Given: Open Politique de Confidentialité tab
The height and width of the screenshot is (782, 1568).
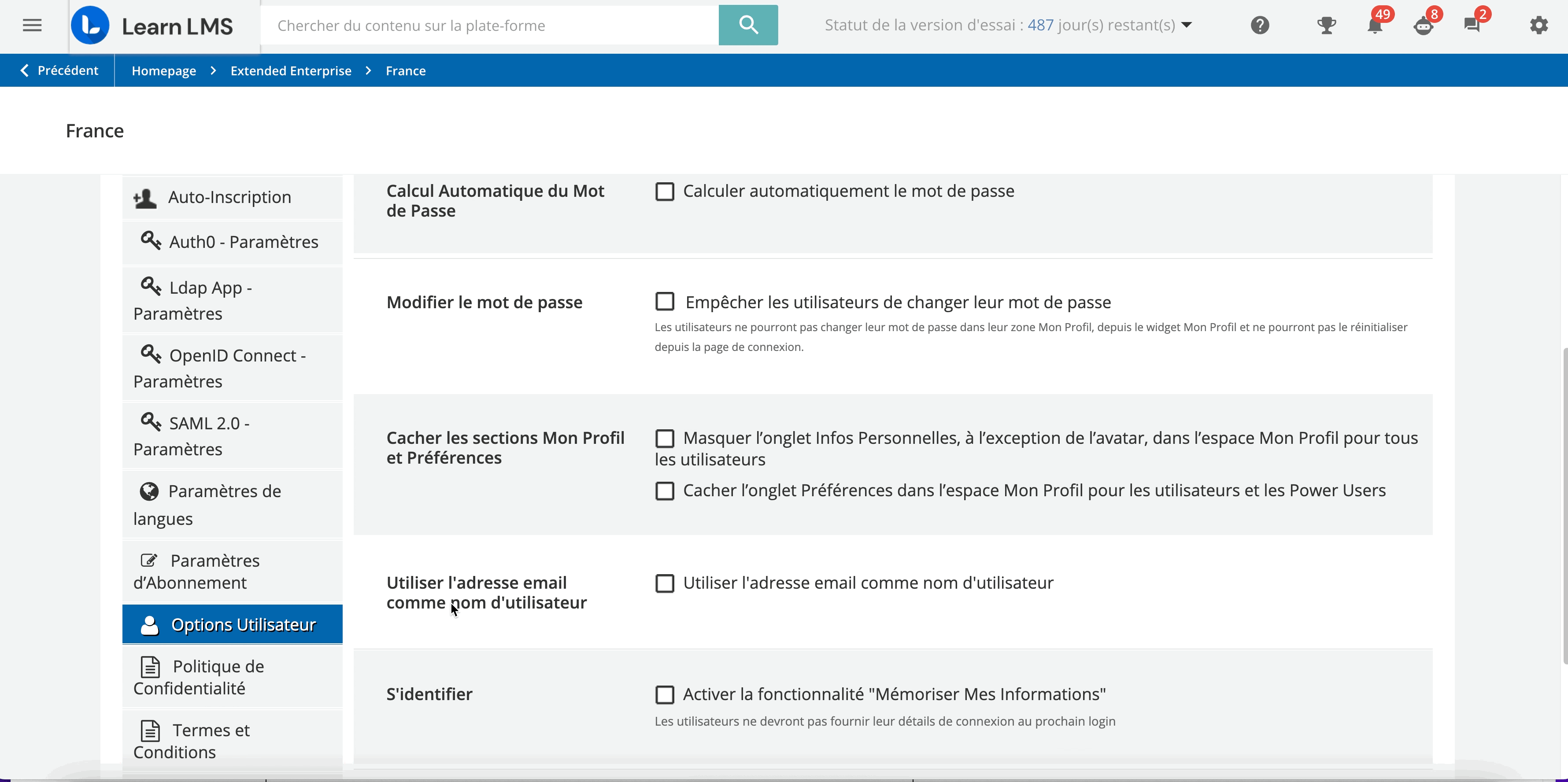Looking at the screenshot, I should point(233,677).
